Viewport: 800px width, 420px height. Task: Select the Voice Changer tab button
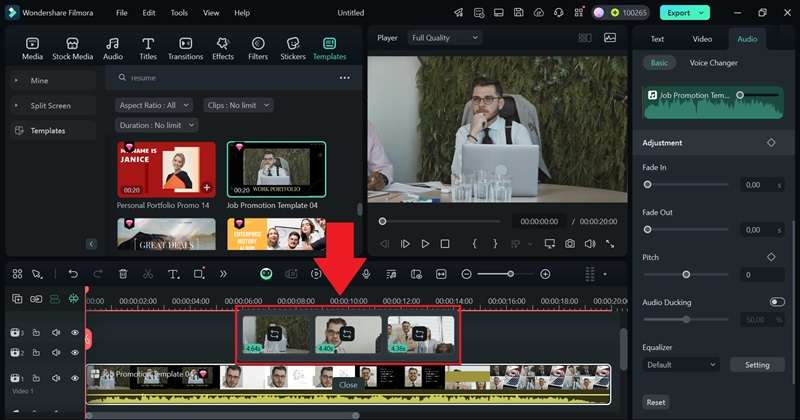coord(713,63)
